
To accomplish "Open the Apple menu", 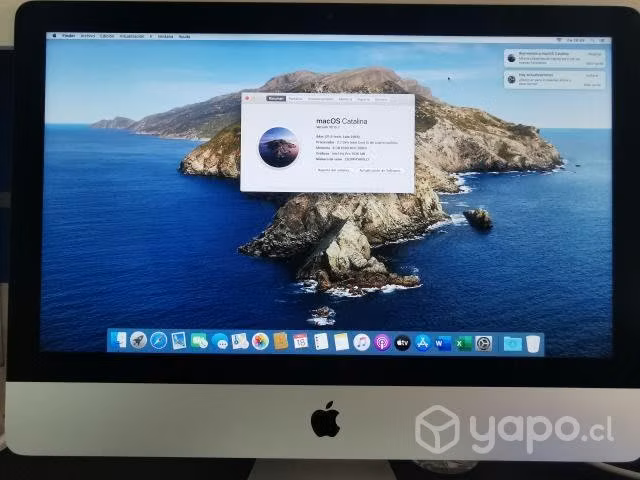I will tap(54, 36).
